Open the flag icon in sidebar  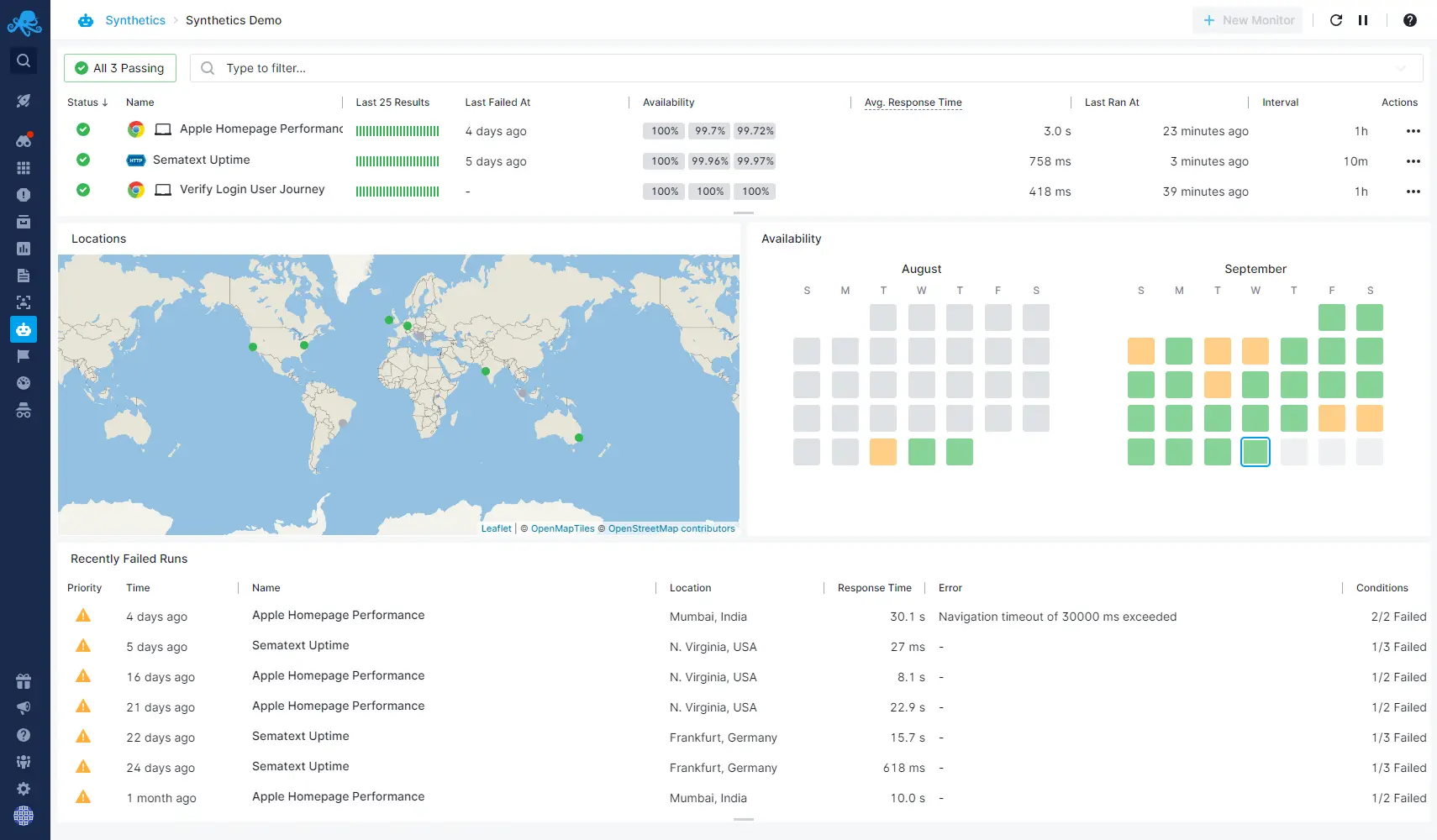(24, 356)
